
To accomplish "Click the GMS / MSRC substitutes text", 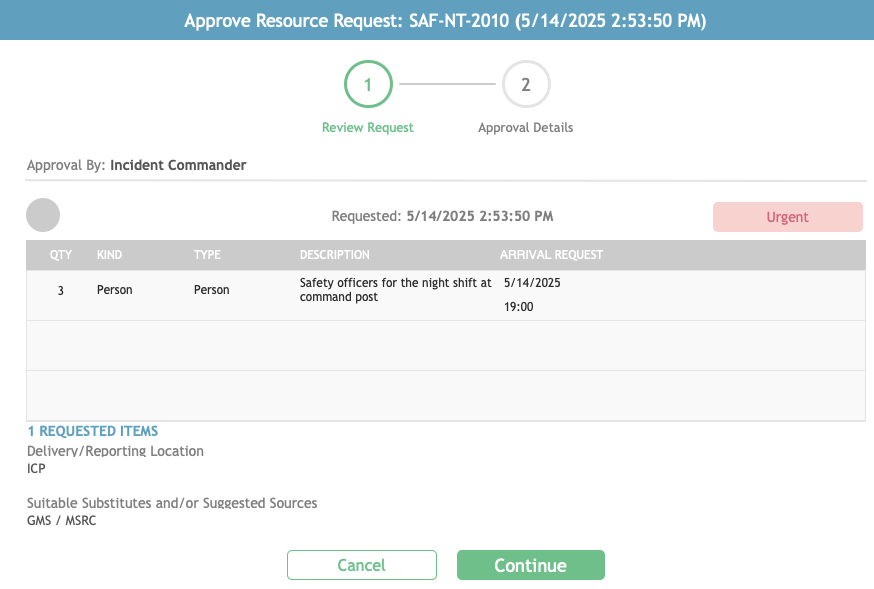I will click(x=61, y=520).
